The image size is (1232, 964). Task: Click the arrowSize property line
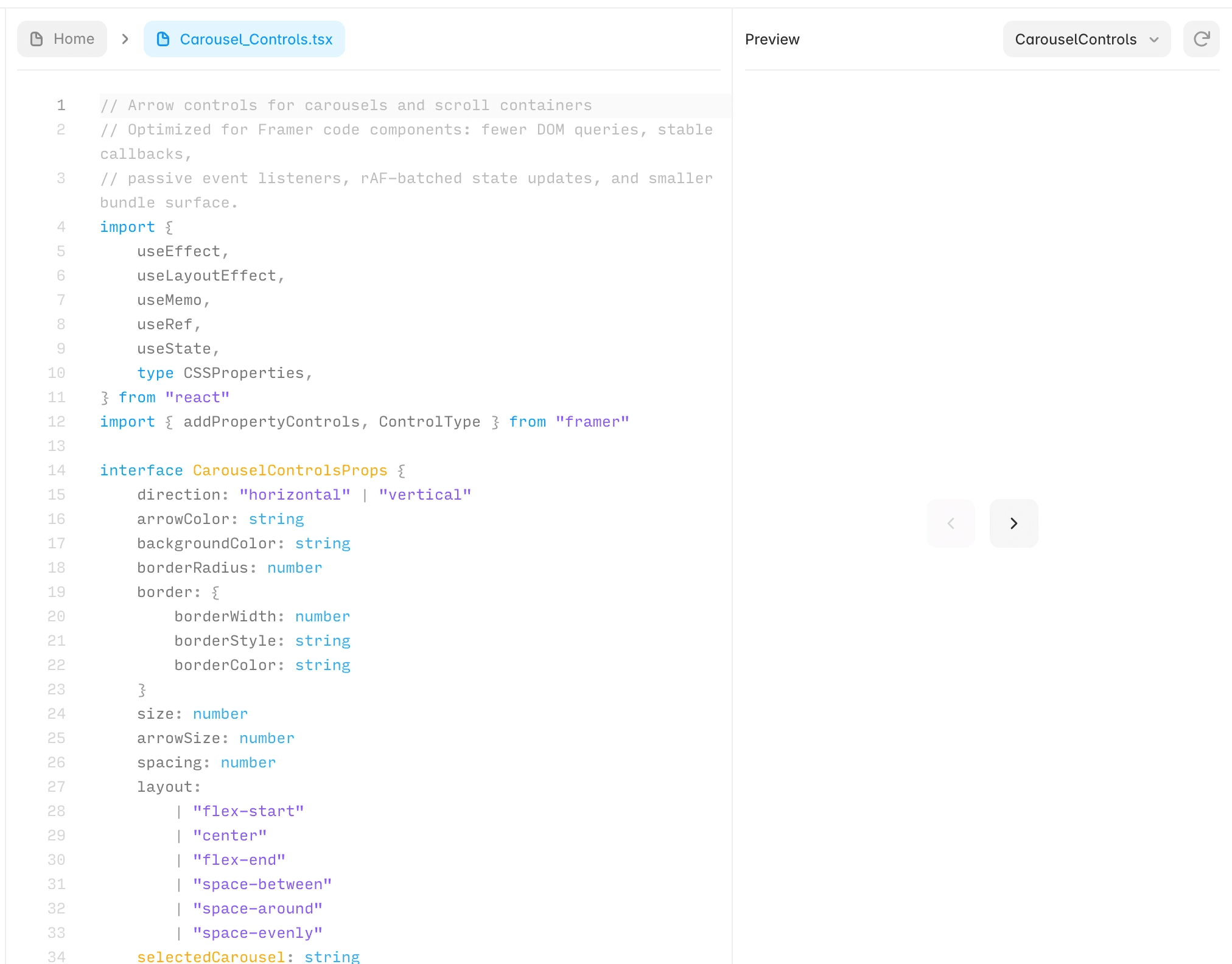215,738
